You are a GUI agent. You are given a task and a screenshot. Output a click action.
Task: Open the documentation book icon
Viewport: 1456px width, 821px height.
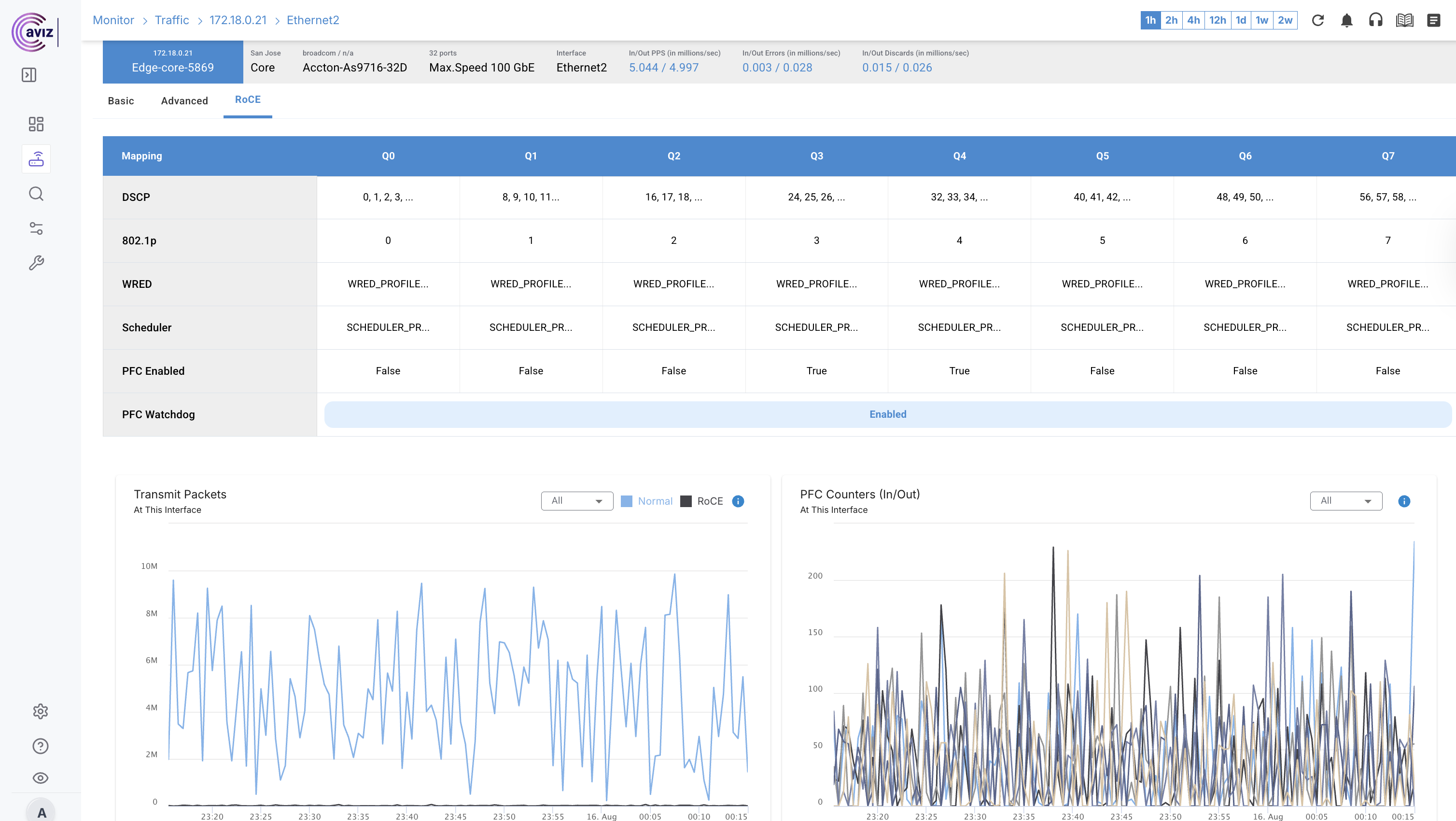pyautogui.click(x=1404, y=20)
